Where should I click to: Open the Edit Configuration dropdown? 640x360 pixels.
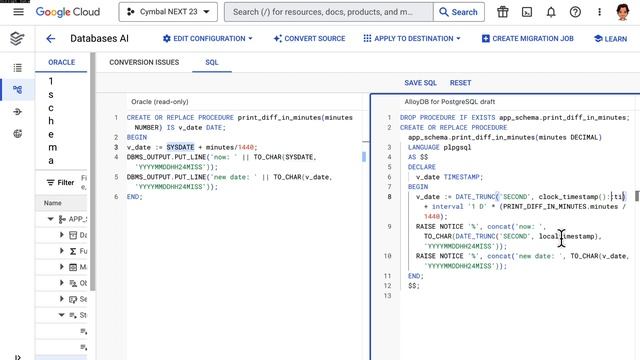[207, 38]
